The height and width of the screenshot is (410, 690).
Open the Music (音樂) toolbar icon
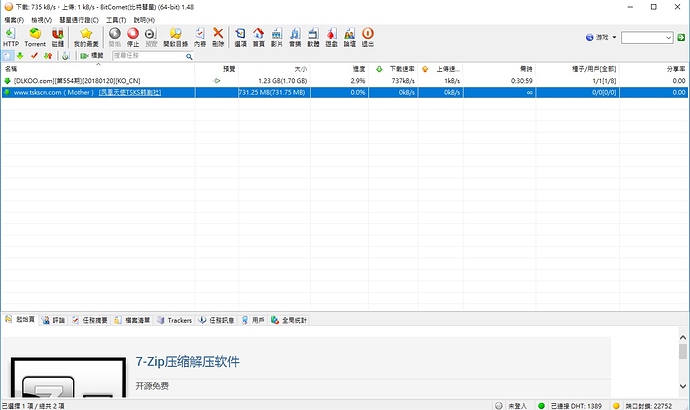pos(295,37)
